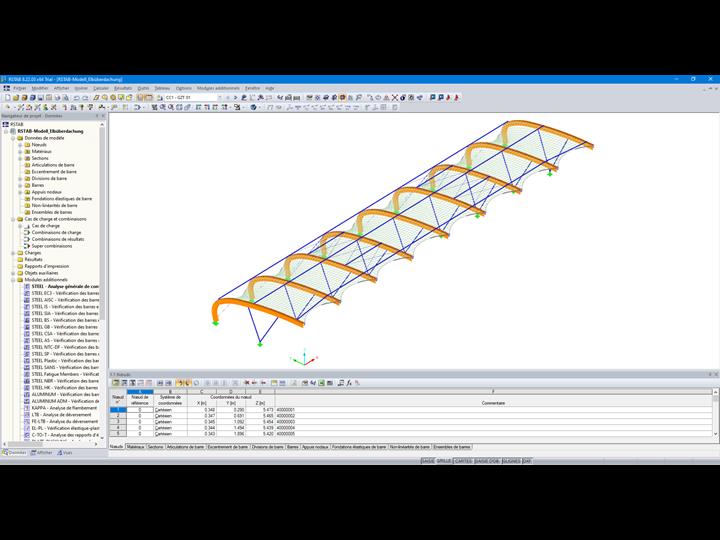The height and width of the screenshot is (540, 720).
Task: Click the first red flag icon at the toolbar end
Action: (449, 97)
